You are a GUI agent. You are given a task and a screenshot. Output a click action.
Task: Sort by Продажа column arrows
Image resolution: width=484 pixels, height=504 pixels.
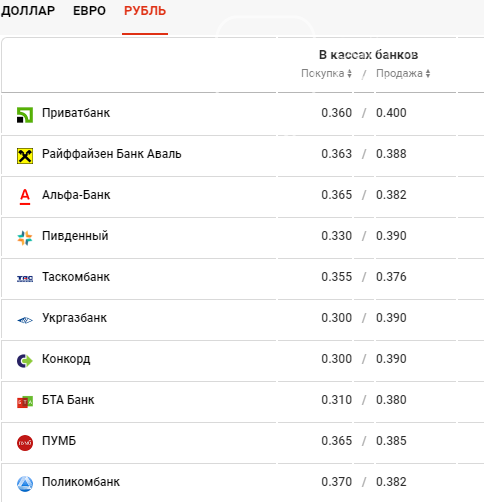(x=428, y=73)
